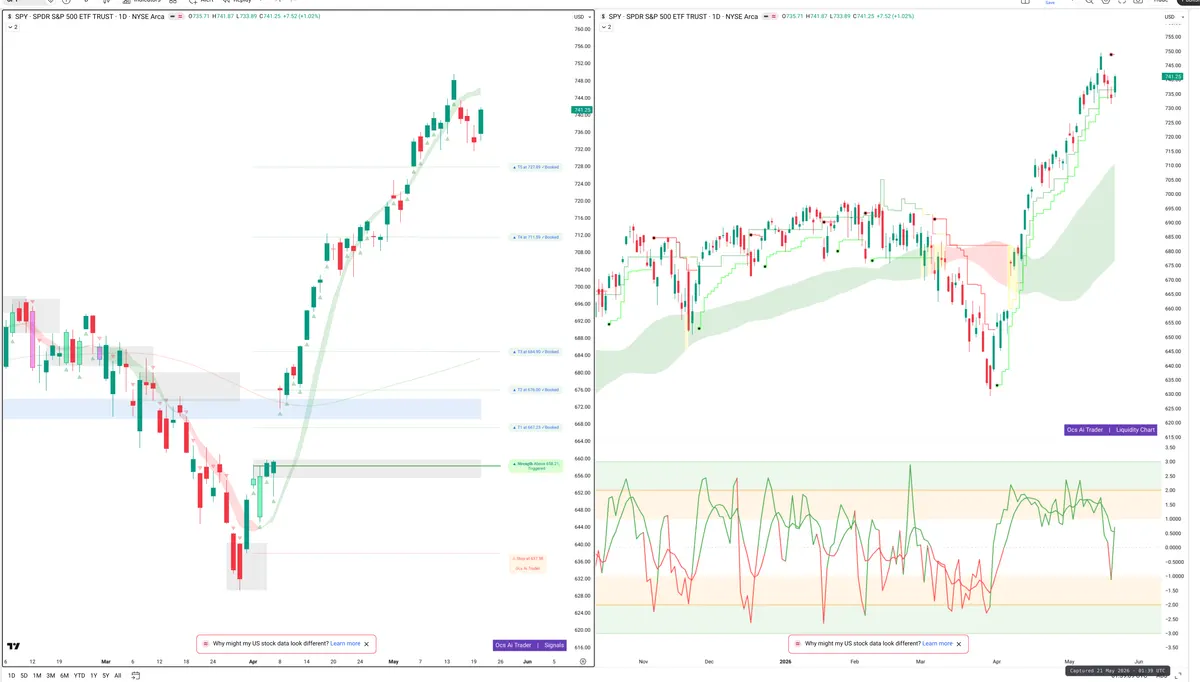
Task: Open the TradingView logo in the left chart
Action: (13, 647)
